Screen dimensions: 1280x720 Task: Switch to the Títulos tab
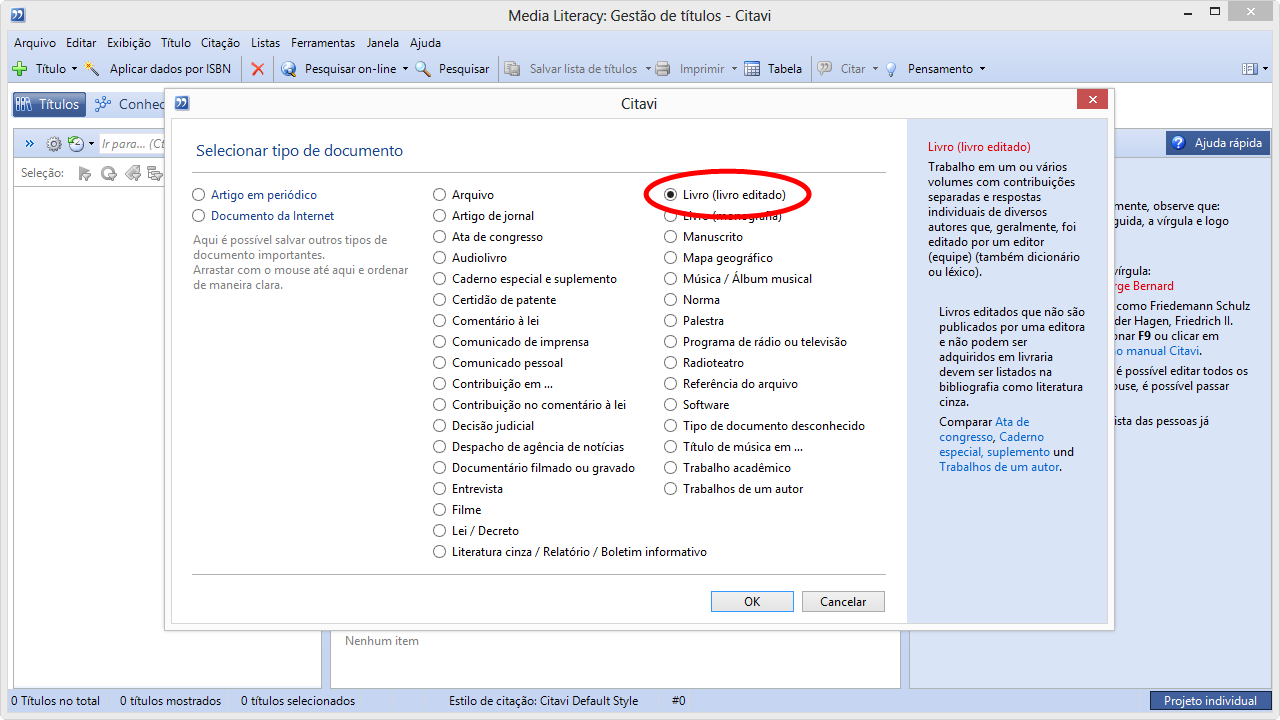coord(49,104)
